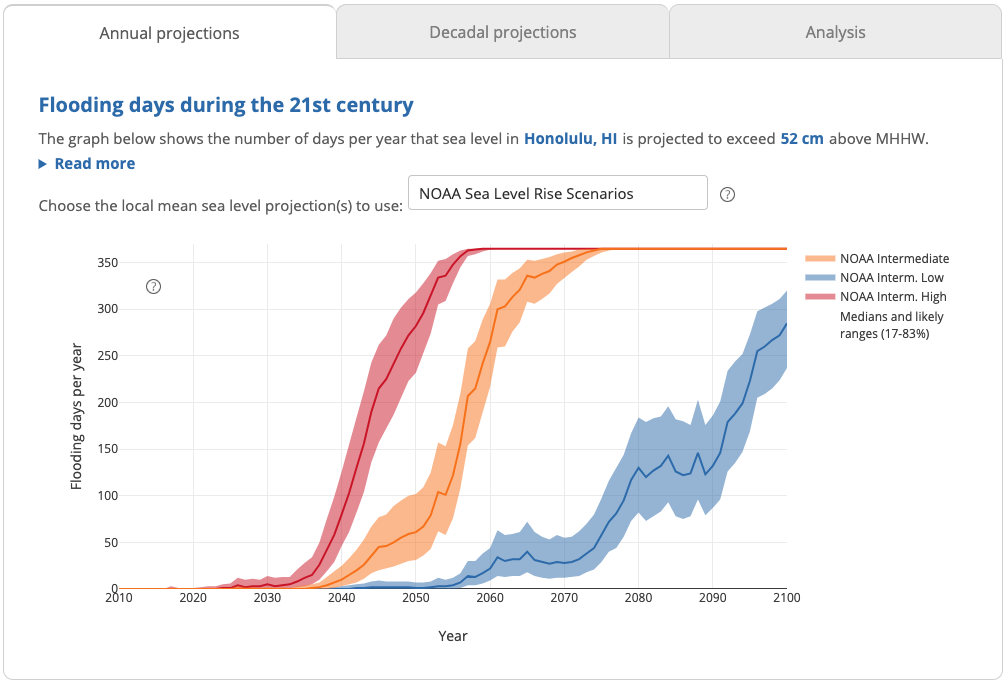Click the 52 cm threshold link

tap(802, 139)
